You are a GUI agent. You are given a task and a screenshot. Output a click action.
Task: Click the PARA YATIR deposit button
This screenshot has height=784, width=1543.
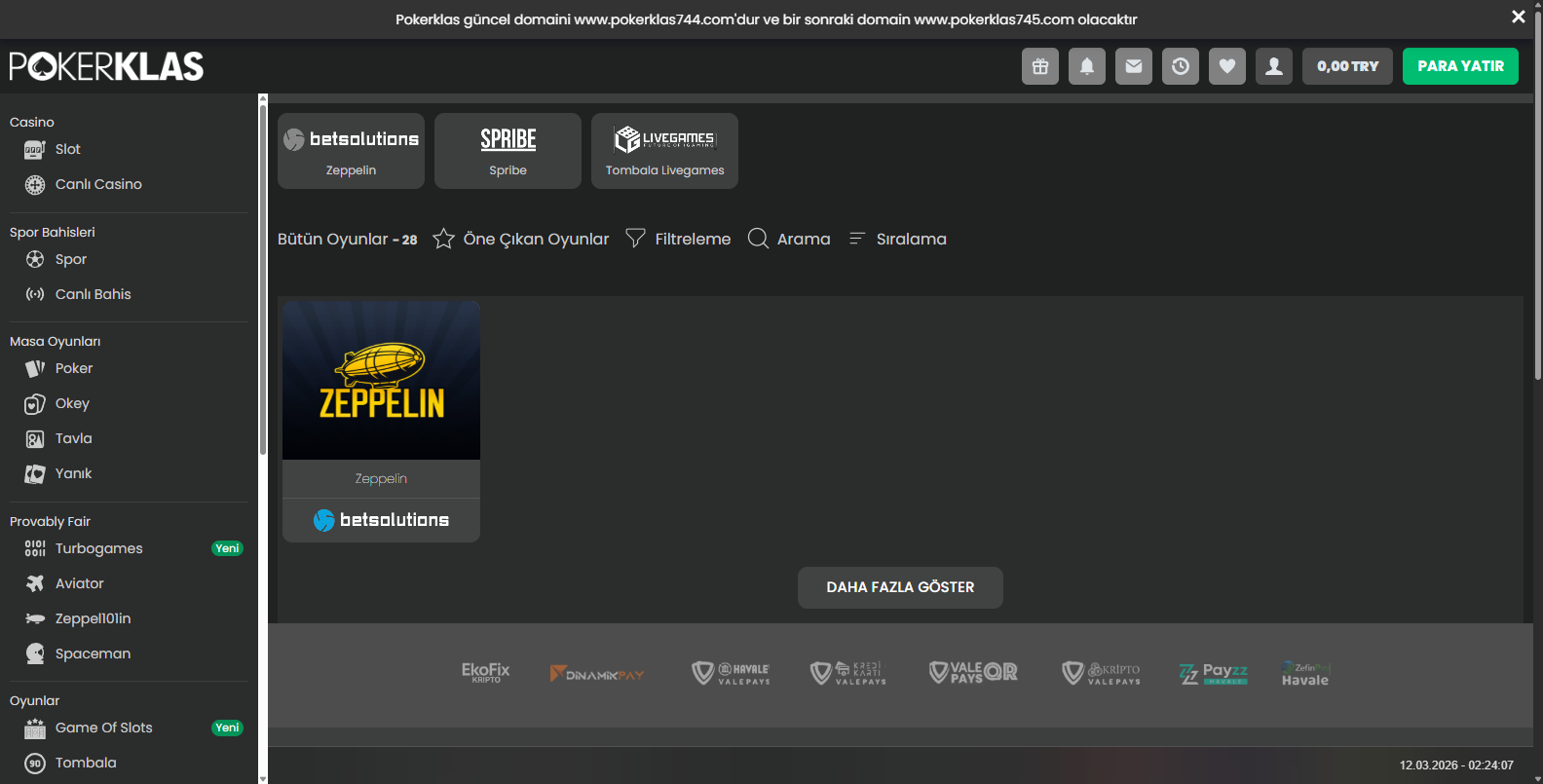point(1460,66)
